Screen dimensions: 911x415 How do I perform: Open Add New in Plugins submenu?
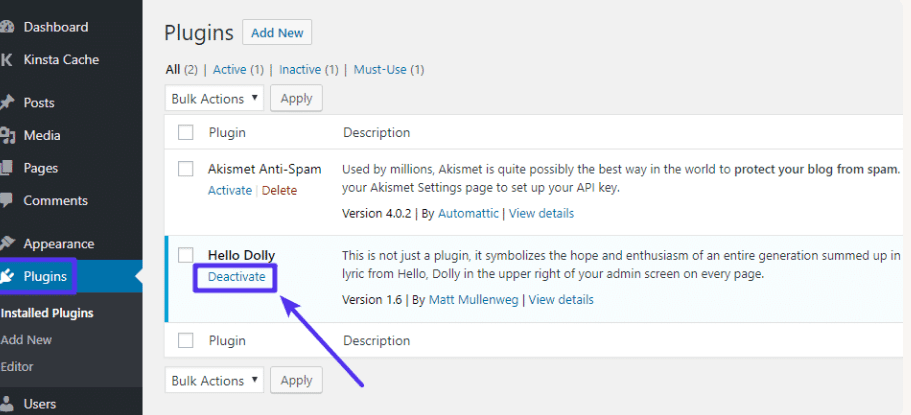(x=27, y=340)
